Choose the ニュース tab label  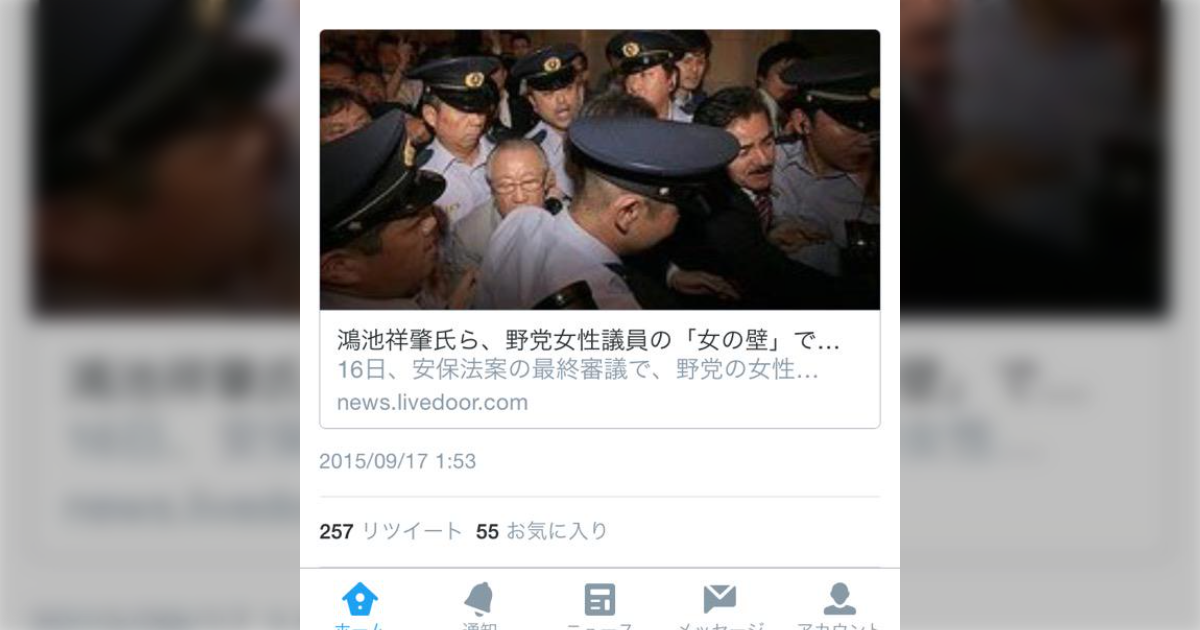pos(600,625)
